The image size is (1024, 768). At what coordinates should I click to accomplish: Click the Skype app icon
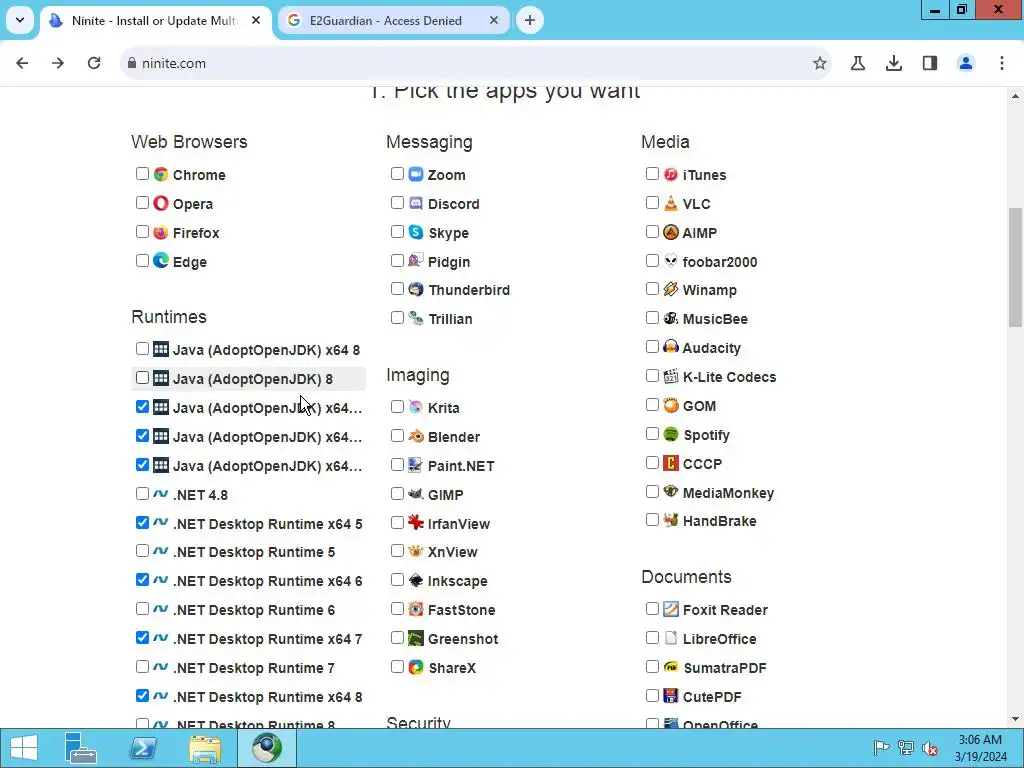click(x=416, y=232)
